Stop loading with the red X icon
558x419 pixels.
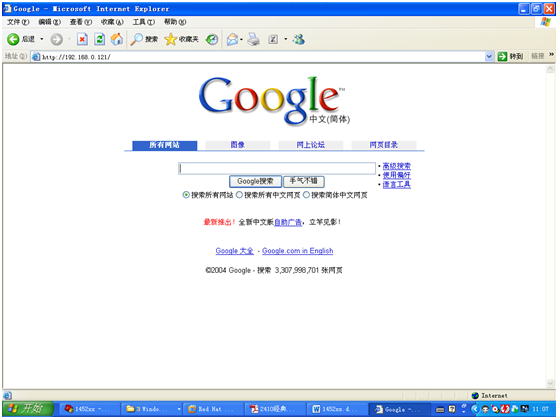tap(82, 39)
